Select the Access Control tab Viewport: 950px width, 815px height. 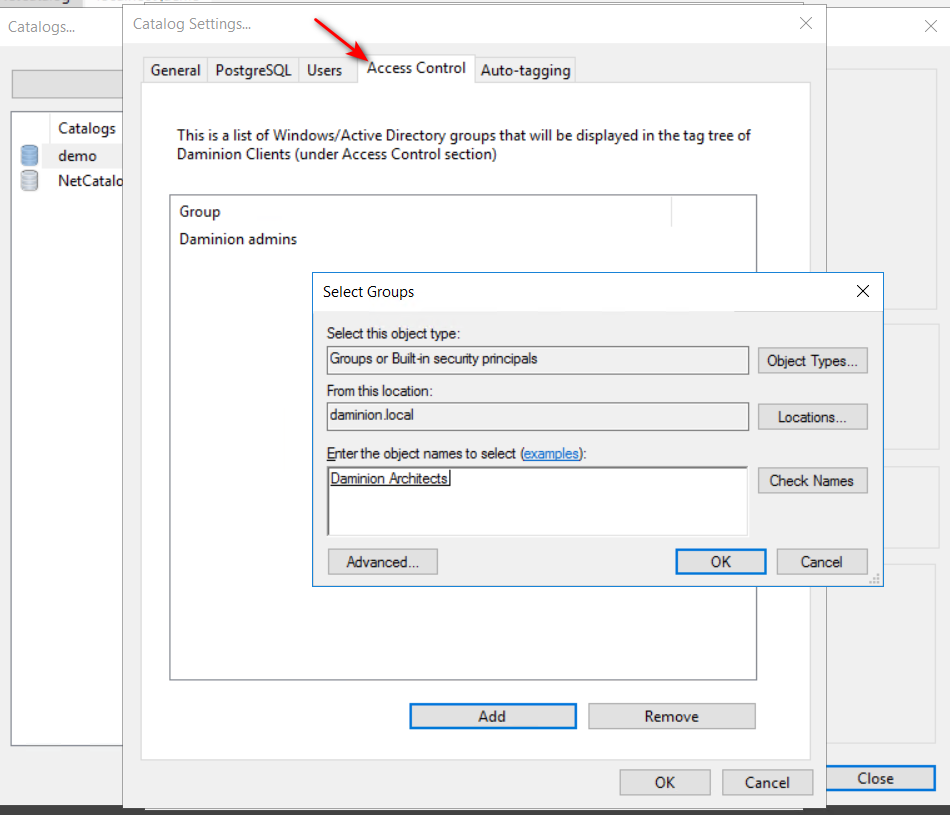(x=416, y=68)
